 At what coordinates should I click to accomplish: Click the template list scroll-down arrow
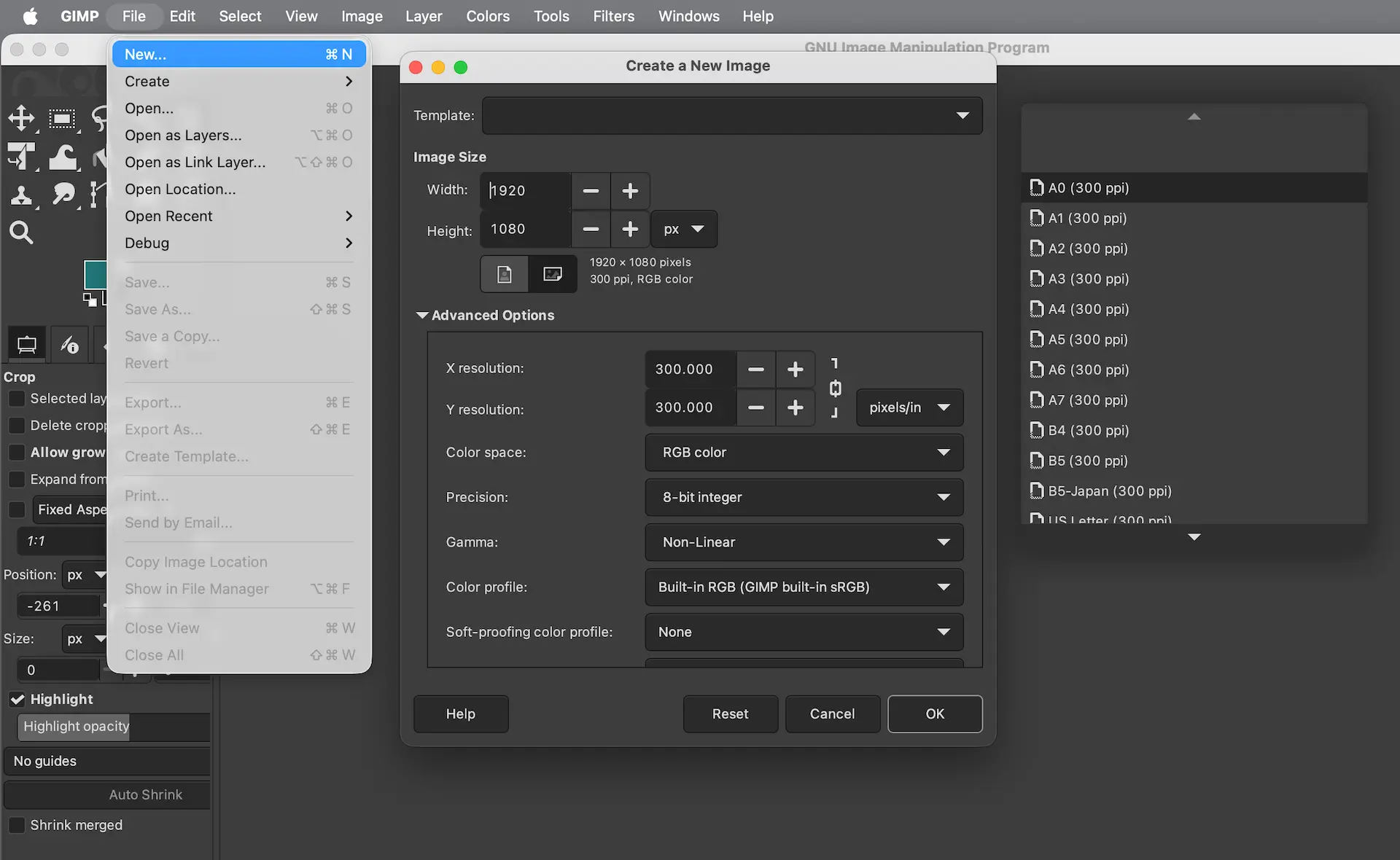(1194, 537)
